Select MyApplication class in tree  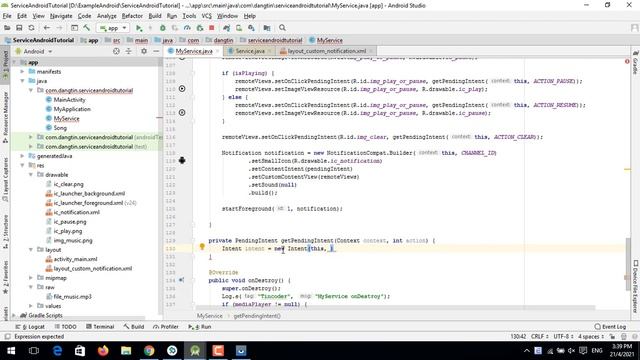(x=72, y=109)
